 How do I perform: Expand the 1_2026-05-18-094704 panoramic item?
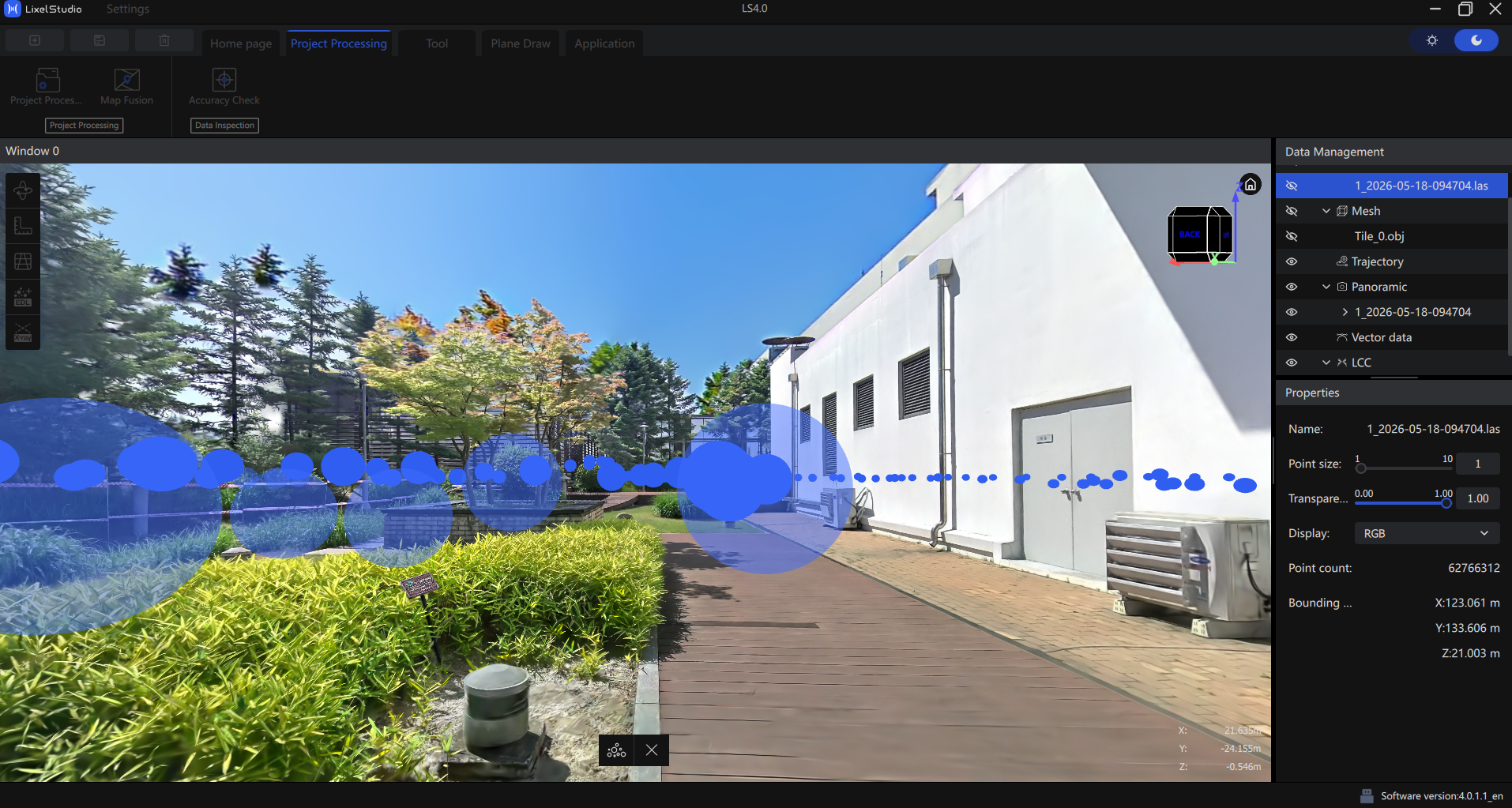point(1345,312)
